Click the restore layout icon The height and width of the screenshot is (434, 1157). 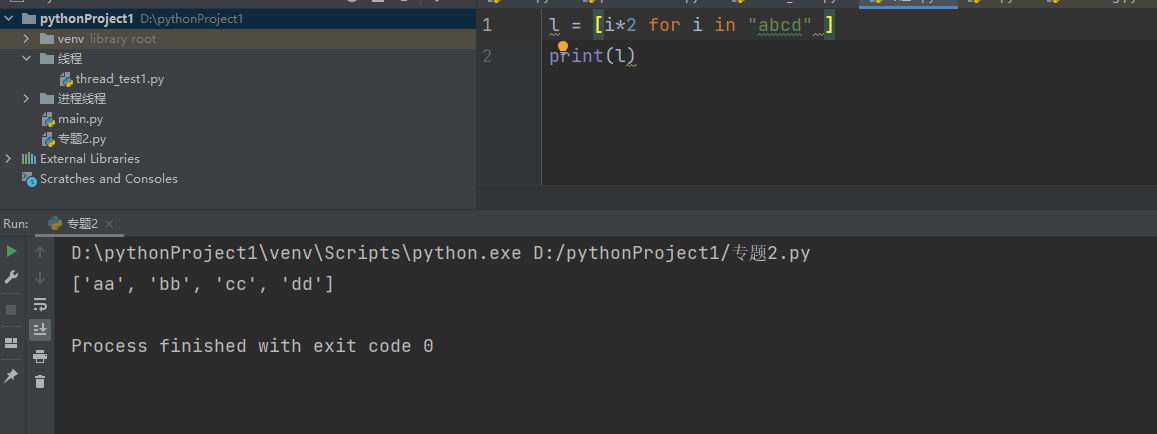[11, 343]
